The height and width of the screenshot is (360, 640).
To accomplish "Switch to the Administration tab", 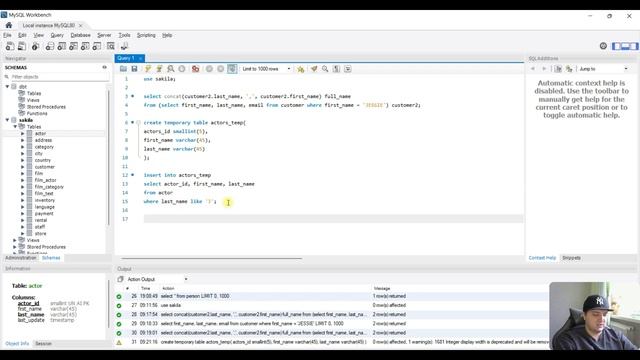I will 21,258.
